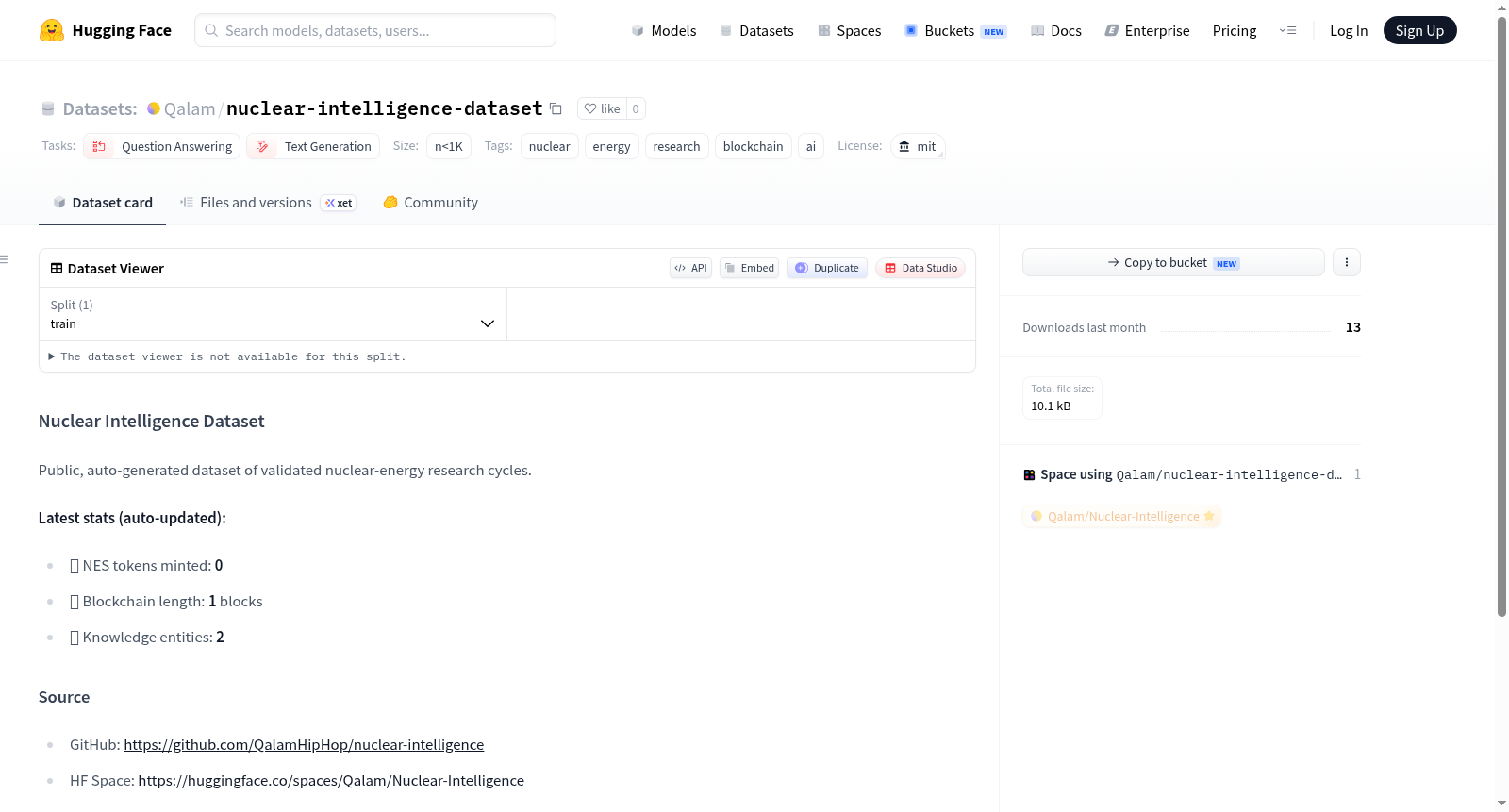The width and height of the screenshot is (1509, 812).
Task: Expand the dataset viewer not available message
Action: click(x=227, y=356)
